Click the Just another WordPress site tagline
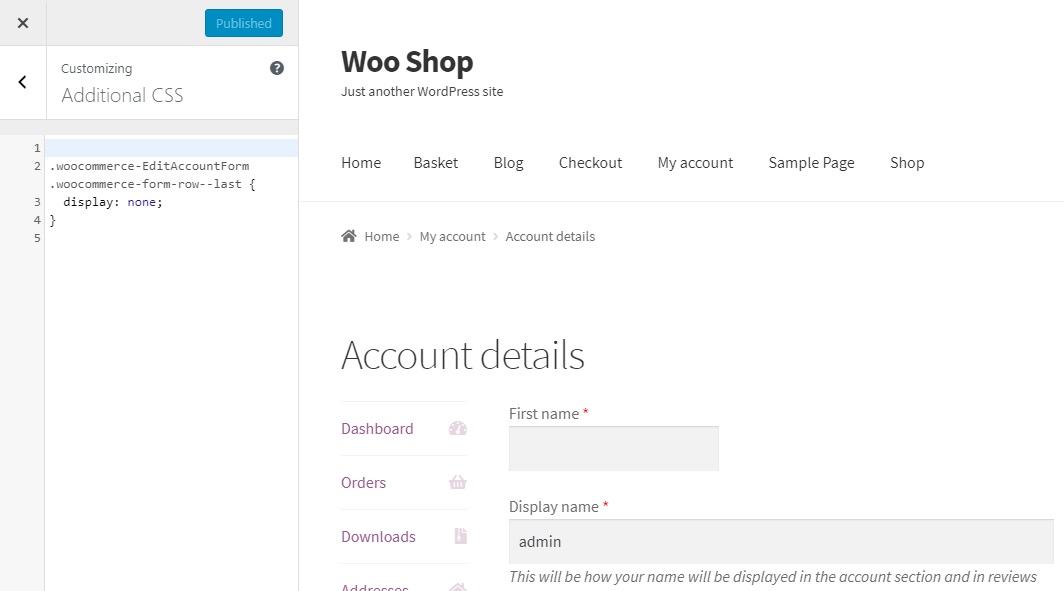1064x591 pixels. pos(422,92)
